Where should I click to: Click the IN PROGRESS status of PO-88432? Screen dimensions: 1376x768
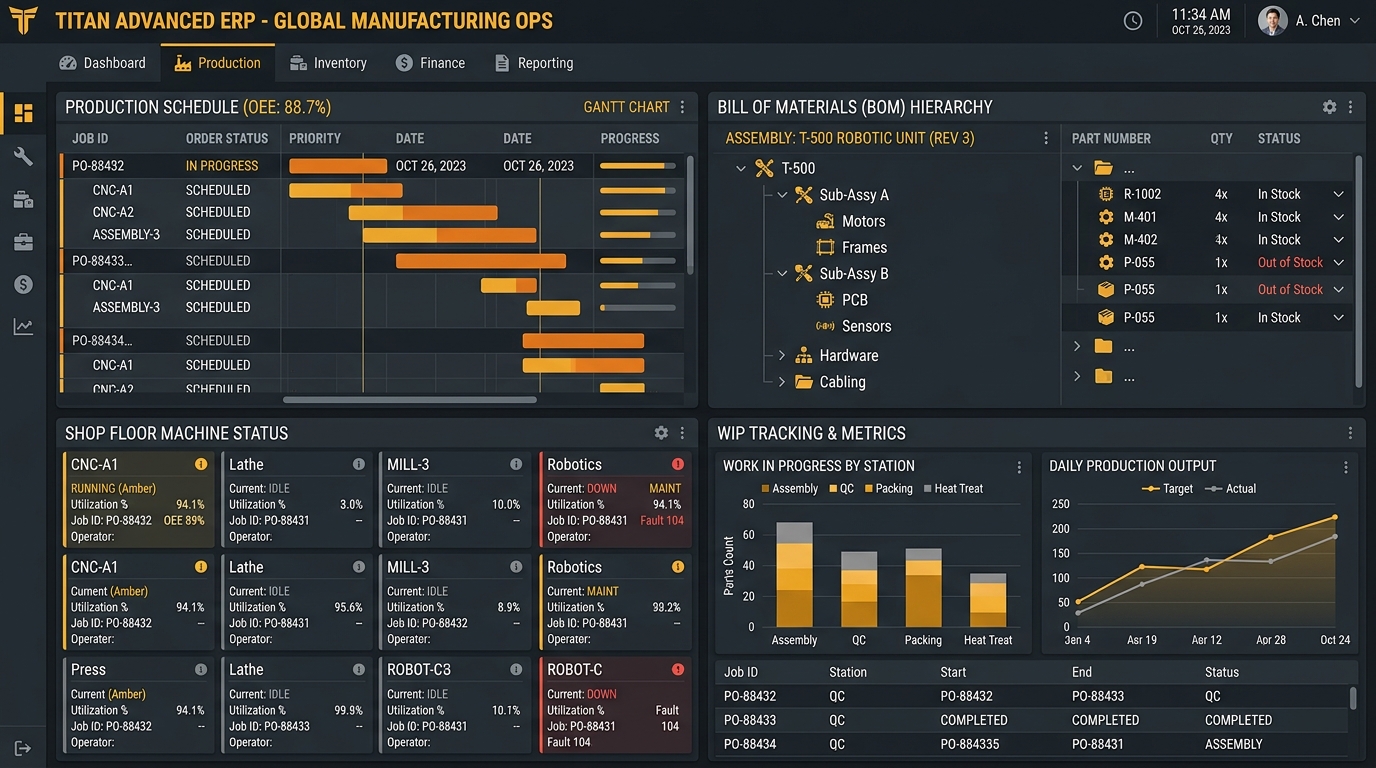click(222, 166)
